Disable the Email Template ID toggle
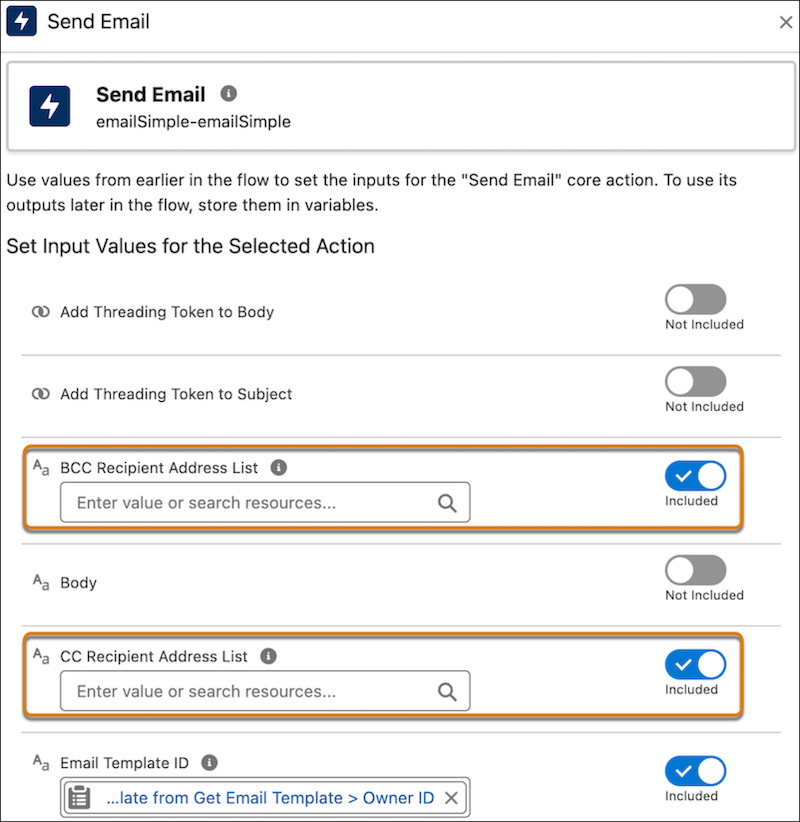The image size is (800, 822). (695, 771)
